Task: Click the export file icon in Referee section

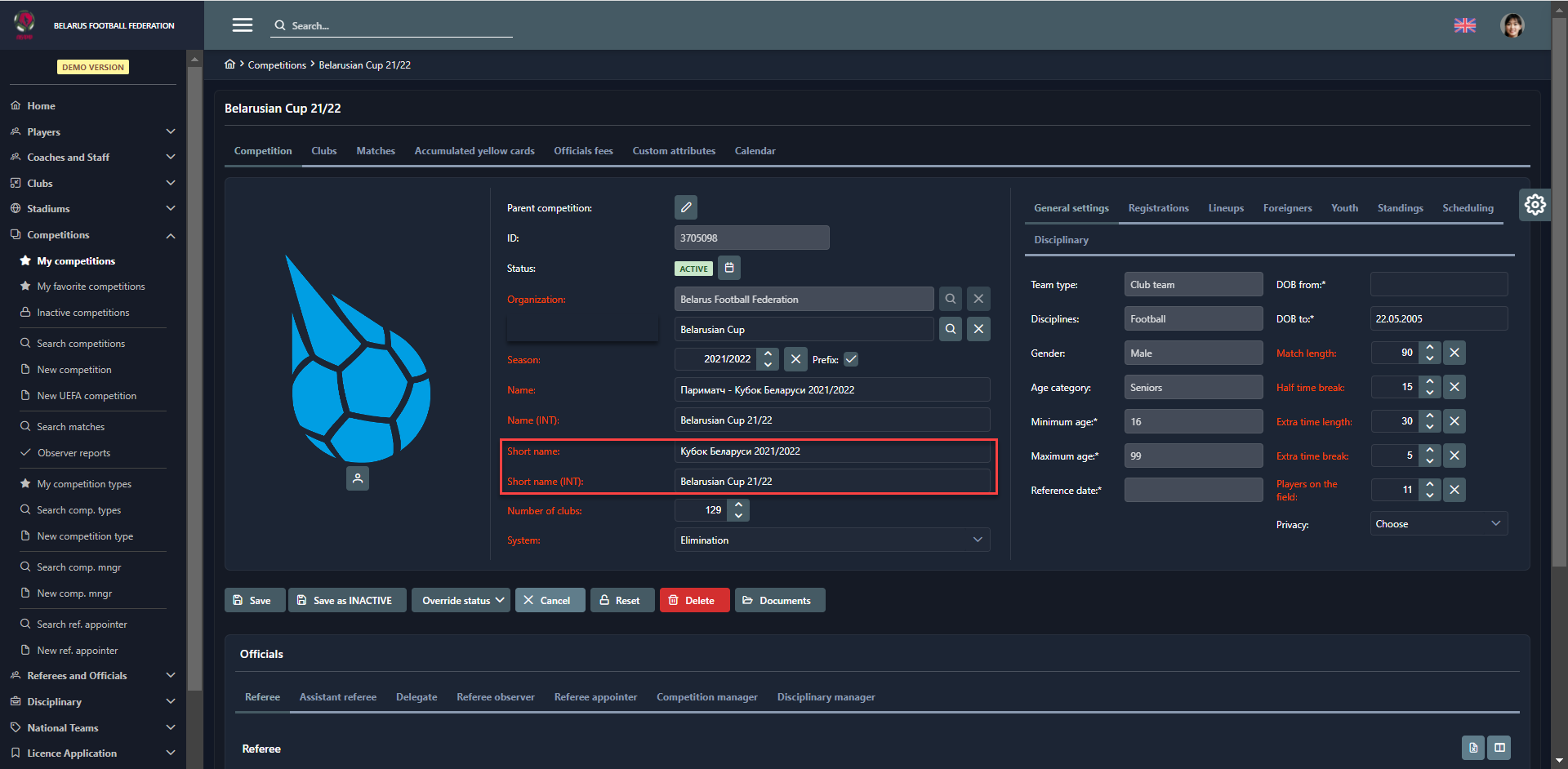Action: tap(1472, 748)
